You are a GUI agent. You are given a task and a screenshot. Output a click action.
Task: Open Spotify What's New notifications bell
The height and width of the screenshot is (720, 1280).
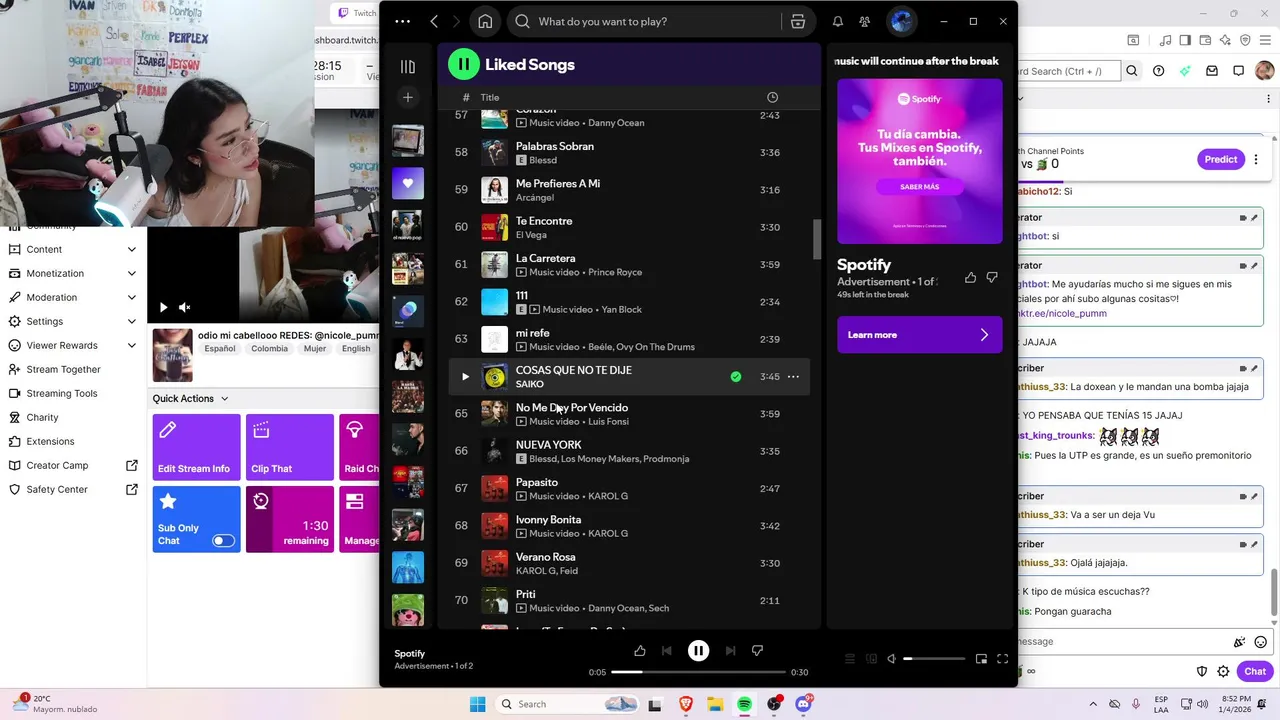838,21
